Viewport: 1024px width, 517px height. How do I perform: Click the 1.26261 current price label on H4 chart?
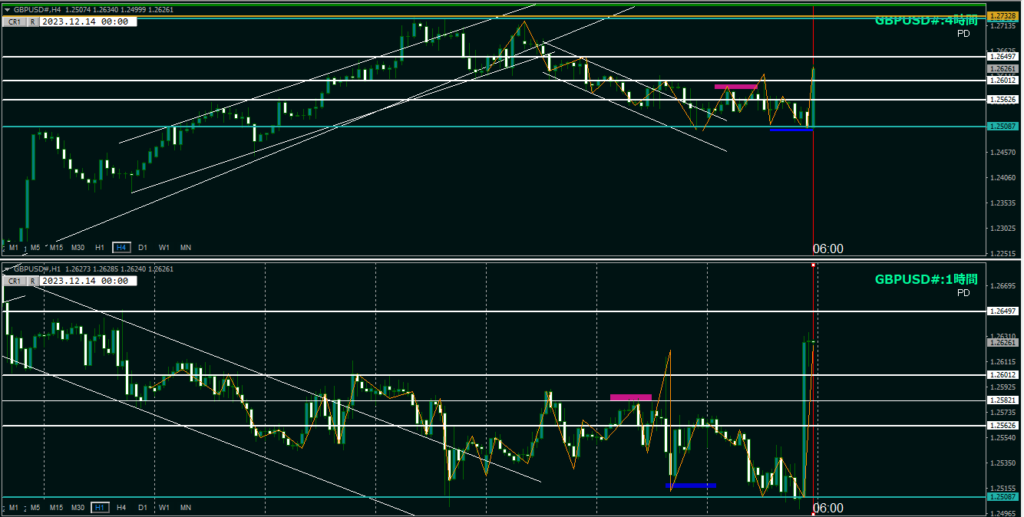1002,69
